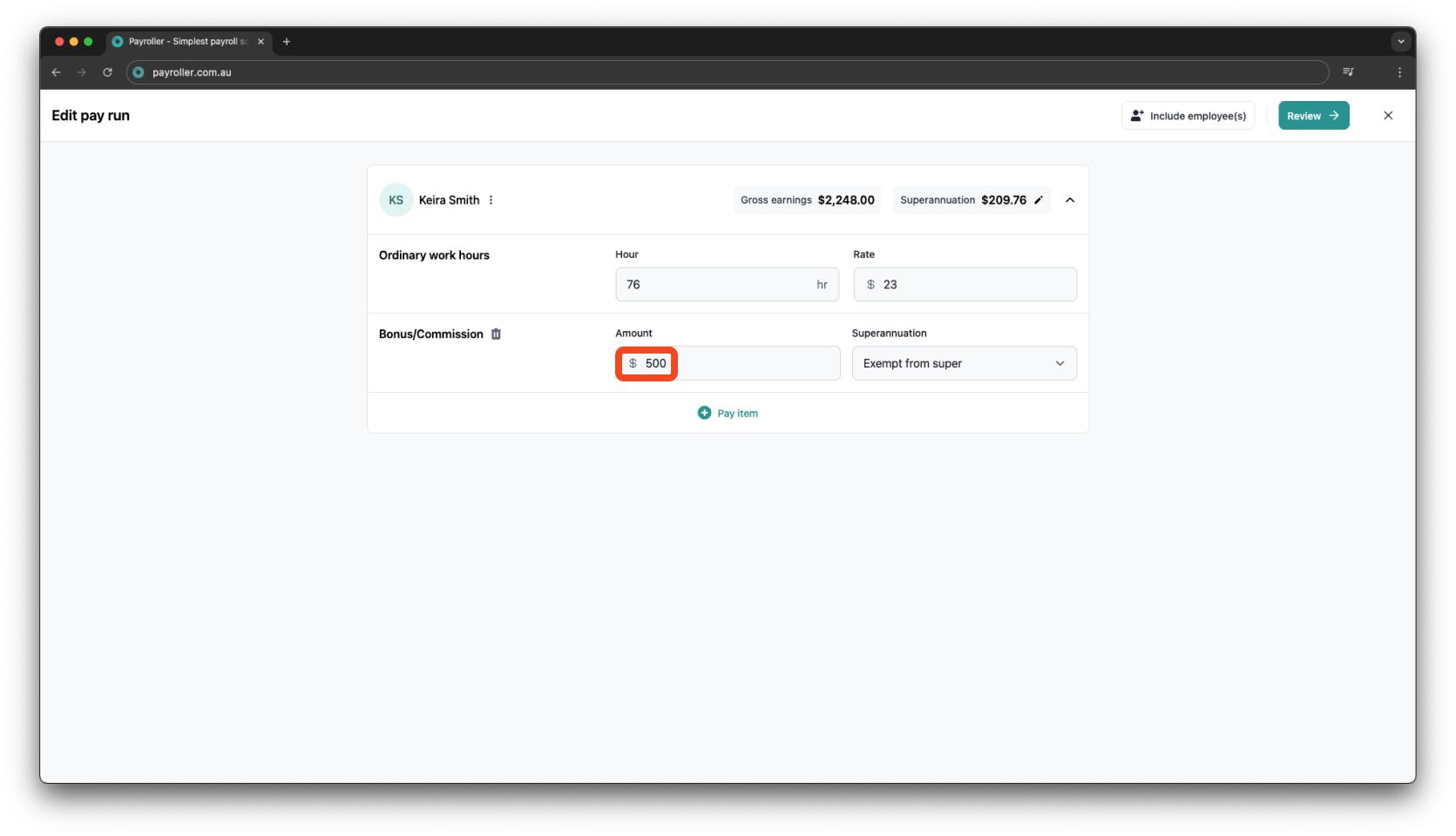Image resolution: width=1456 pixels, height=836 pixels.
Task: Open the chevron dropdown at top right of window
Action: pos(1401,41)
